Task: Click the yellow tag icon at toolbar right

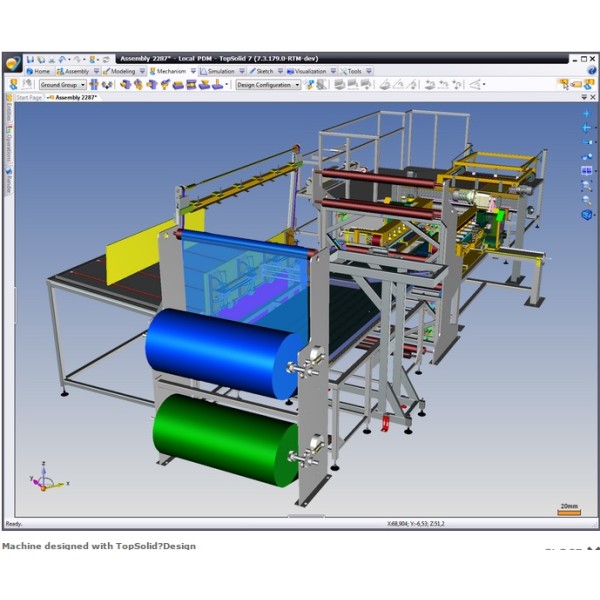Action: point(576,84)
